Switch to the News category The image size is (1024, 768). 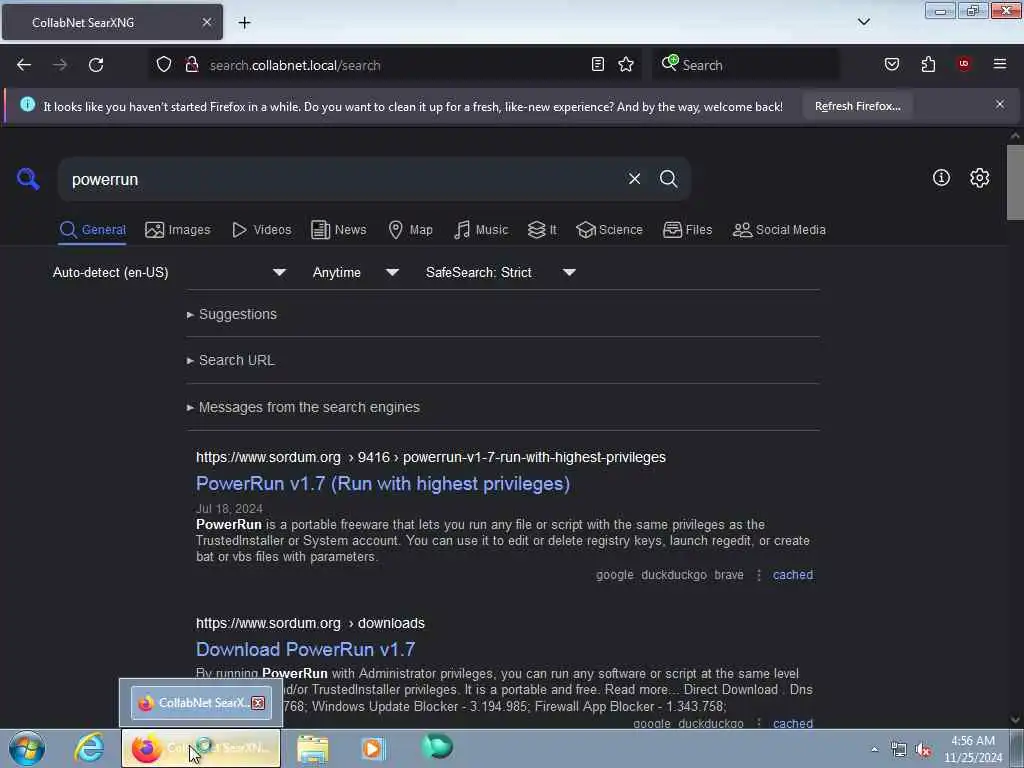pos(338,230)
